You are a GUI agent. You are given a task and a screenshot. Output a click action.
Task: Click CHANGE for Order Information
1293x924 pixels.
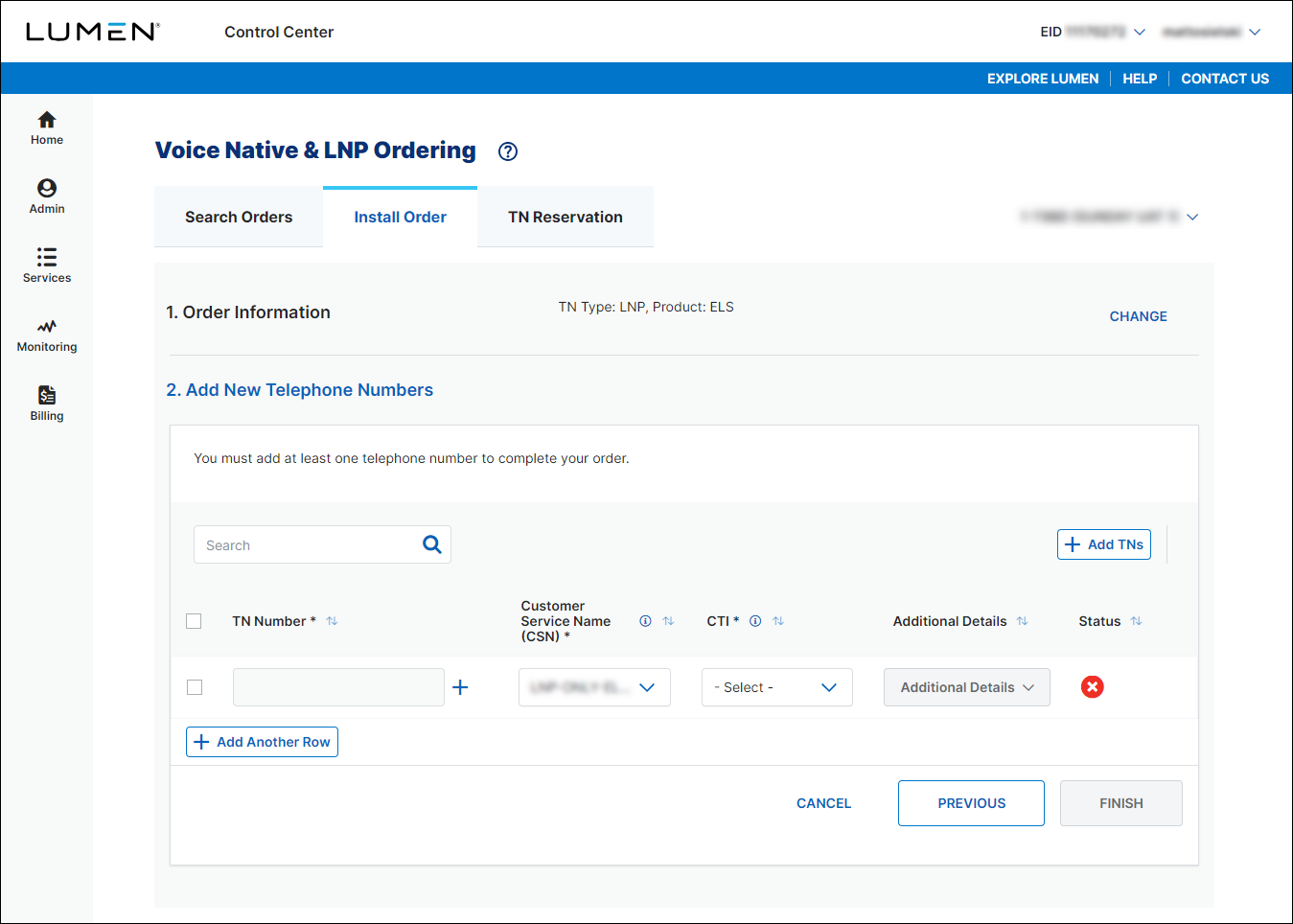coord(1138,316)
